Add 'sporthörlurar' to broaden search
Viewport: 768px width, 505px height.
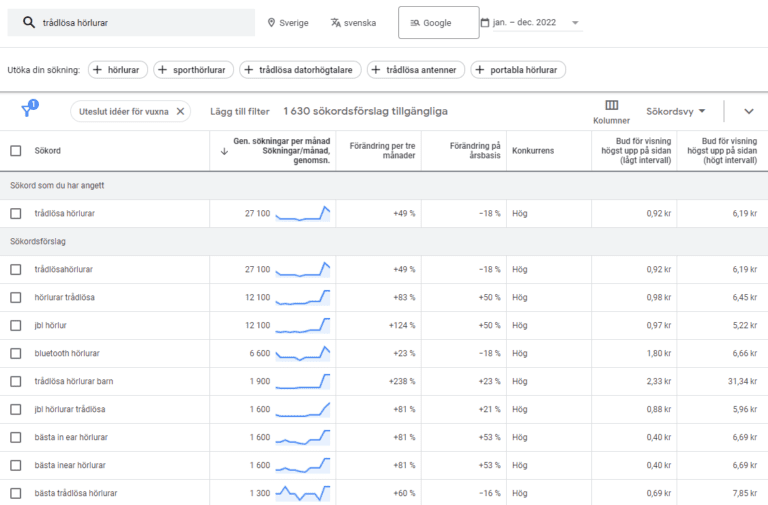(194, 70)
